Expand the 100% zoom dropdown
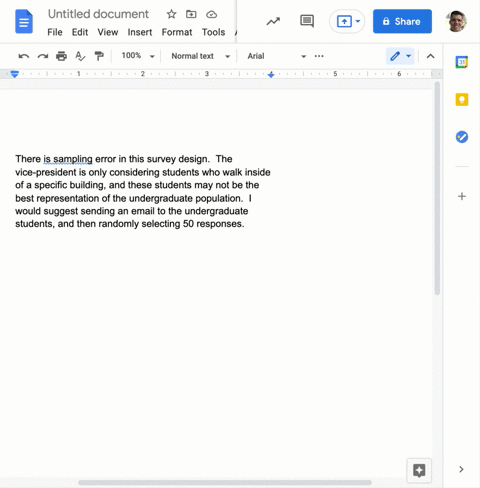 (138, 56)
